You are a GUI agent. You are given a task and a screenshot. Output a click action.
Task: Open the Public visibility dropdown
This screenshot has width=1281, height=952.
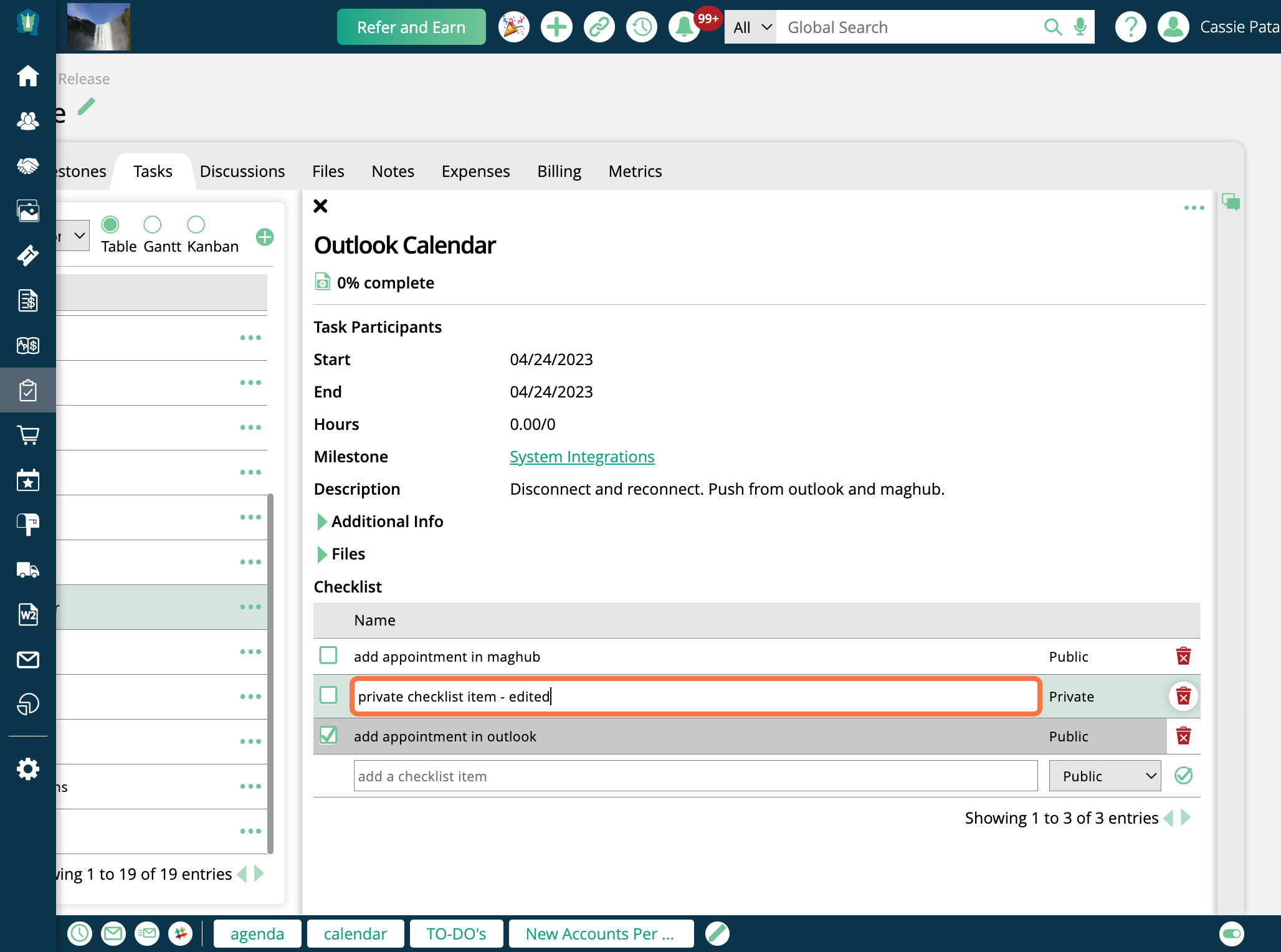point(1105,776)
